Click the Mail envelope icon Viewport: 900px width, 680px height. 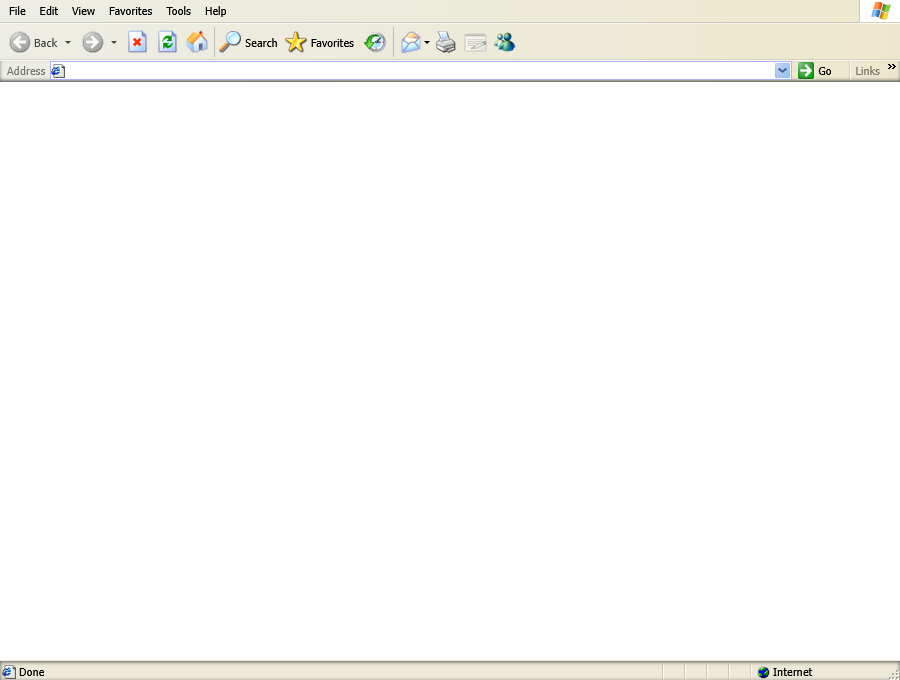410,42
